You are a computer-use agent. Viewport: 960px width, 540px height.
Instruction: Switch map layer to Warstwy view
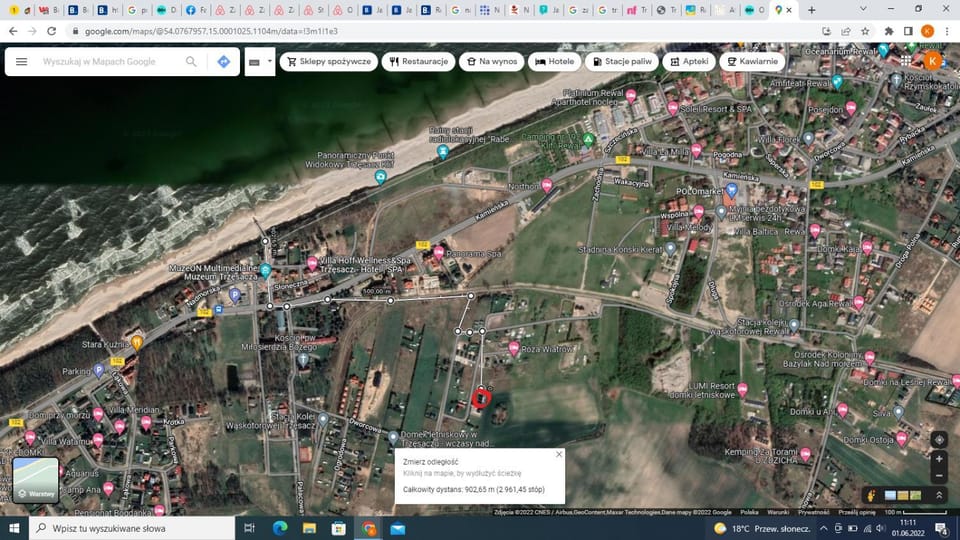coord(35,481)
